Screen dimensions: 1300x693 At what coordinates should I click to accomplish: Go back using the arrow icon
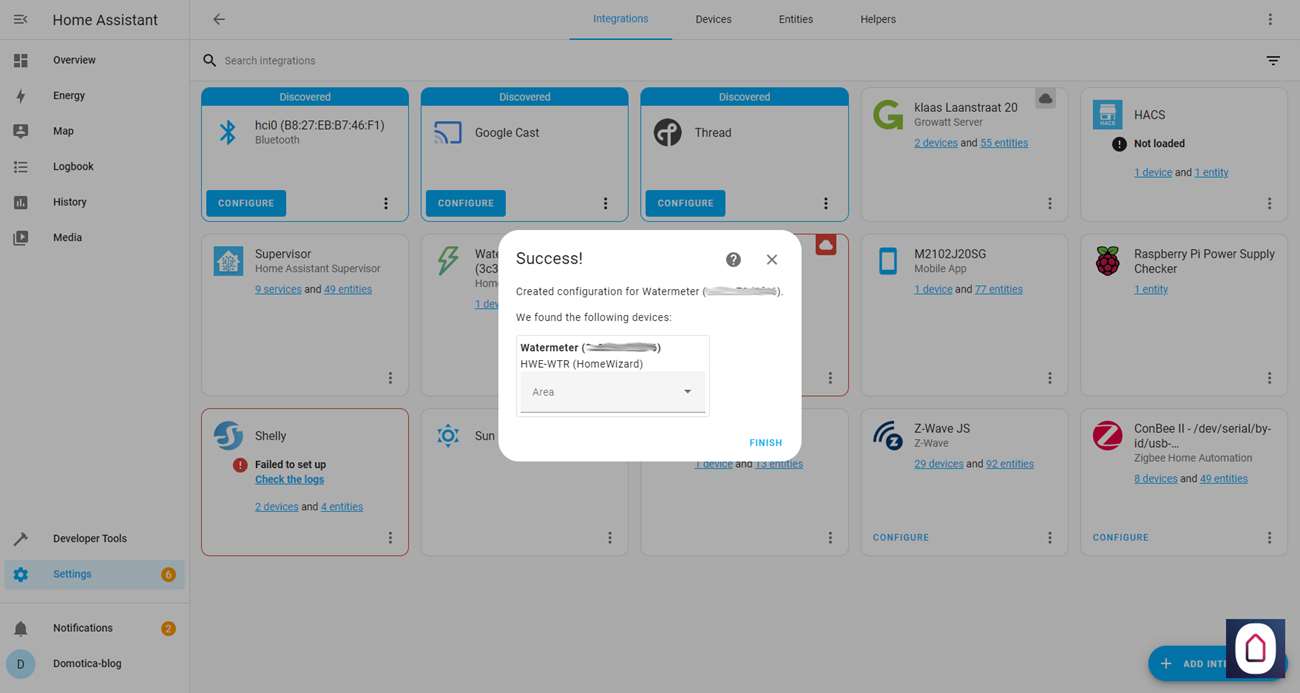pyautogui.click(x=219, y=19)
